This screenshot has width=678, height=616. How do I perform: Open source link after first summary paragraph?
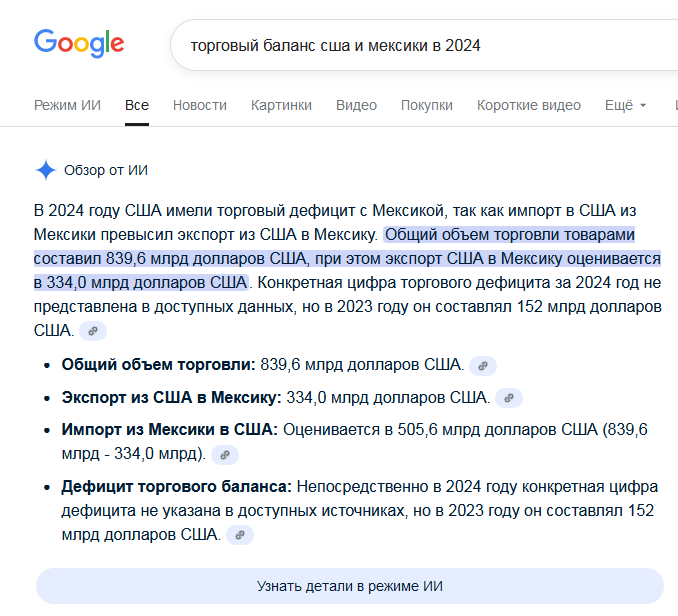[x=93, y=331]
